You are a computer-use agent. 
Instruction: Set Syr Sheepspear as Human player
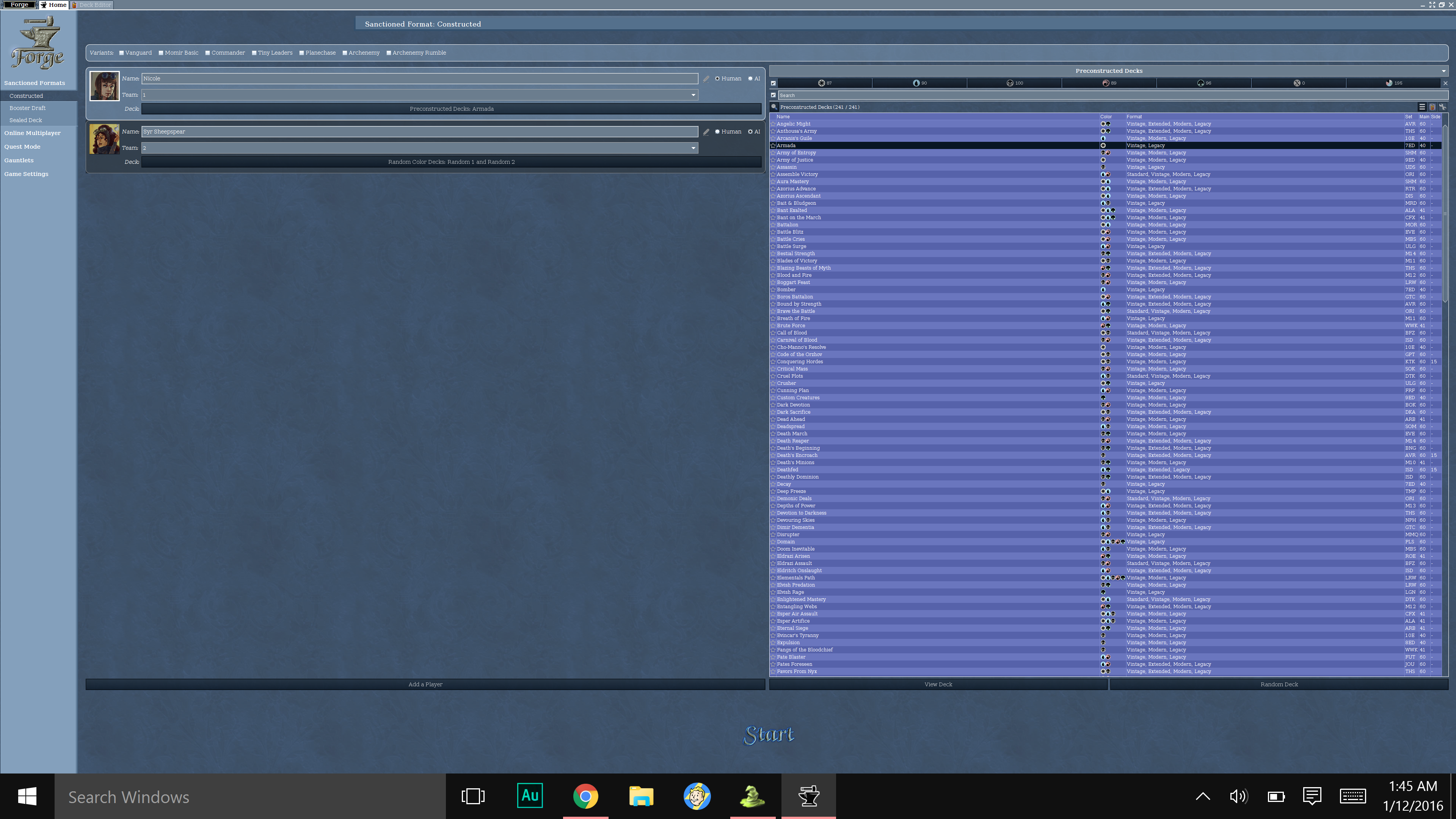pyautogui.click(x=717, y=132)
